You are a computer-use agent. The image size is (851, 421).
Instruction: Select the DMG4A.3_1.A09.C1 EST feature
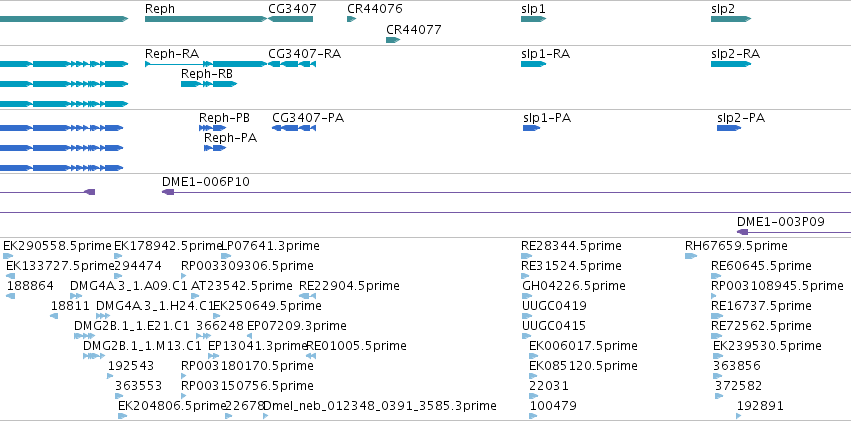coord(76,296)
